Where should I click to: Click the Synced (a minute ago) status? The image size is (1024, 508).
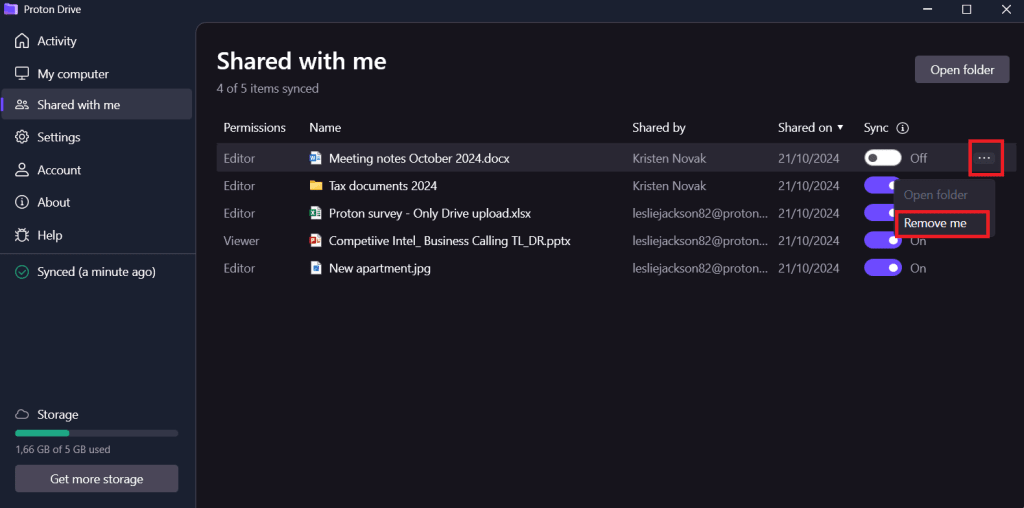tap(96, 272)
